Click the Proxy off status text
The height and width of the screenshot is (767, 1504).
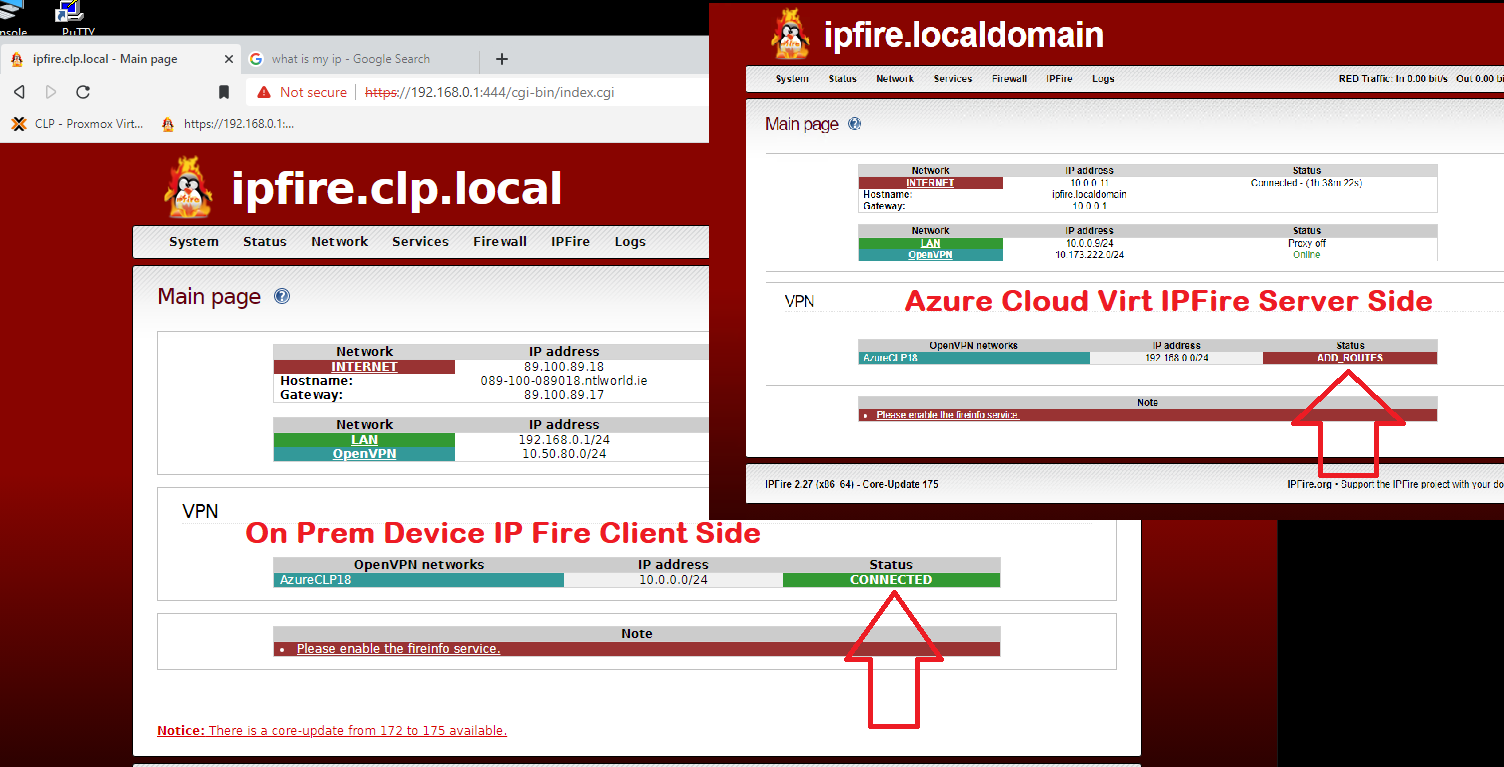coord(1307,243)
